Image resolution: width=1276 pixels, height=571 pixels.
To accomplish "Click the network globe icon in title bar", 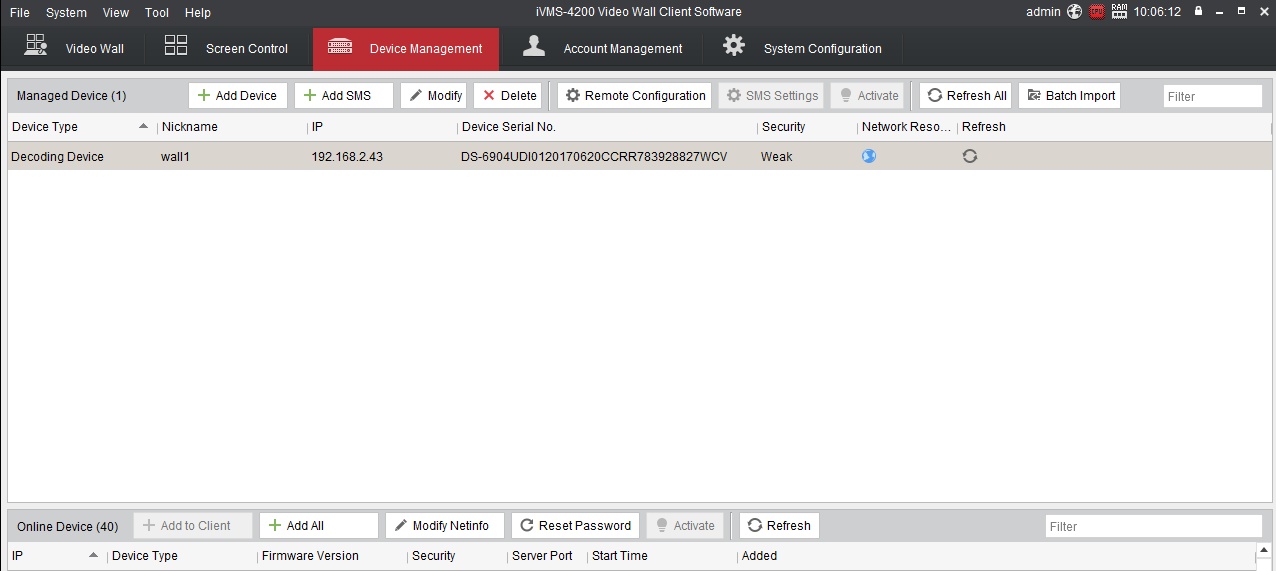I will tap(1075, 12).
